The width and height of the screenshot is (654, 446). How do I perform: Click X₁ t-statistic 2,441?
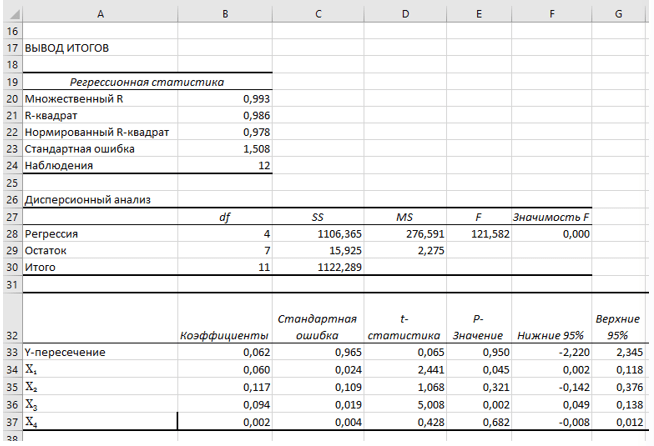405,370
